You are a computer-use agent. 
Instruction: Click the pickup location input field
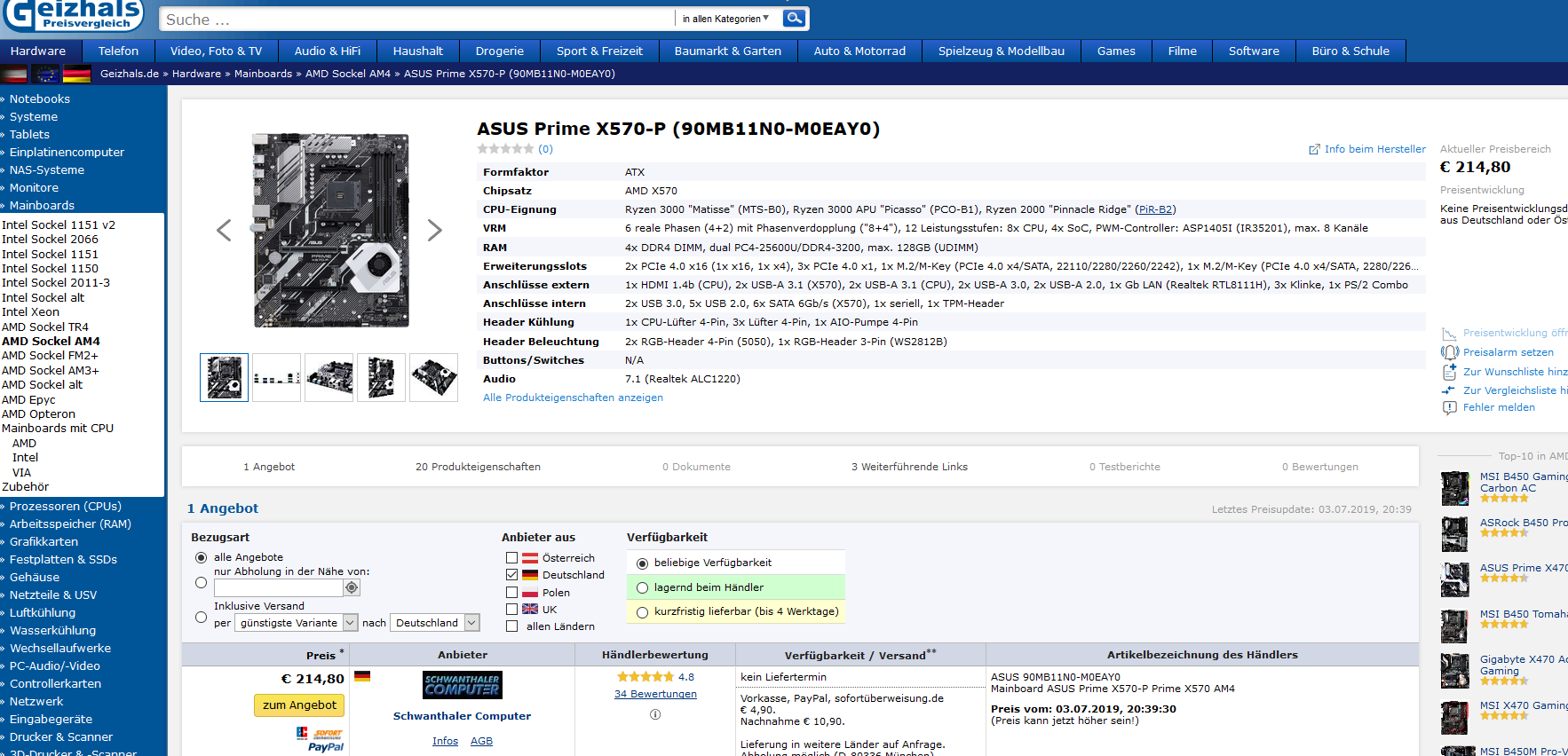(278, 587)
